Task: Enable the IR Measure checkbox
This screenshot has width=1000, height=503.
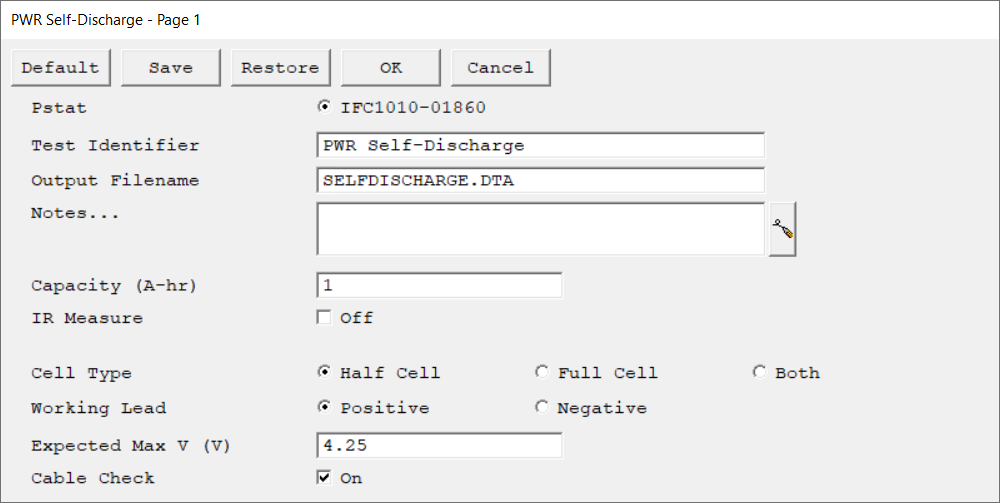Action: tap(324, 317)
